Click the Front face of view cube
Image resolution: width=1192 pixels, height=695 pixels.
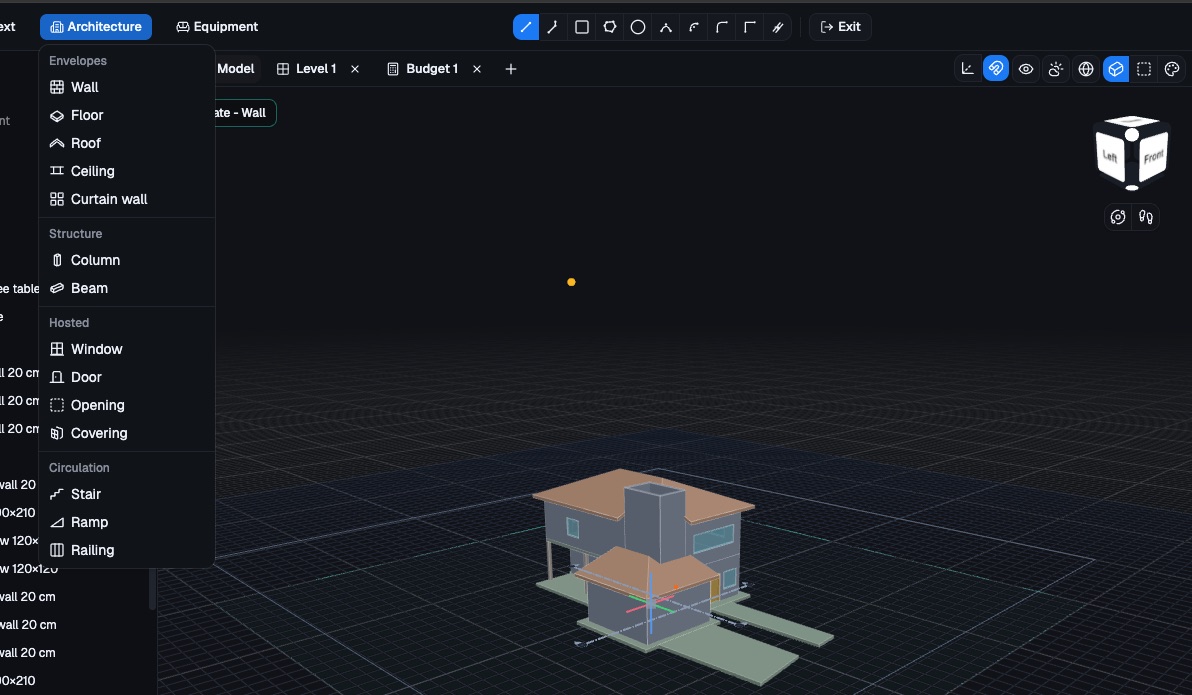pyautogui.click(x=1153, y=157)
